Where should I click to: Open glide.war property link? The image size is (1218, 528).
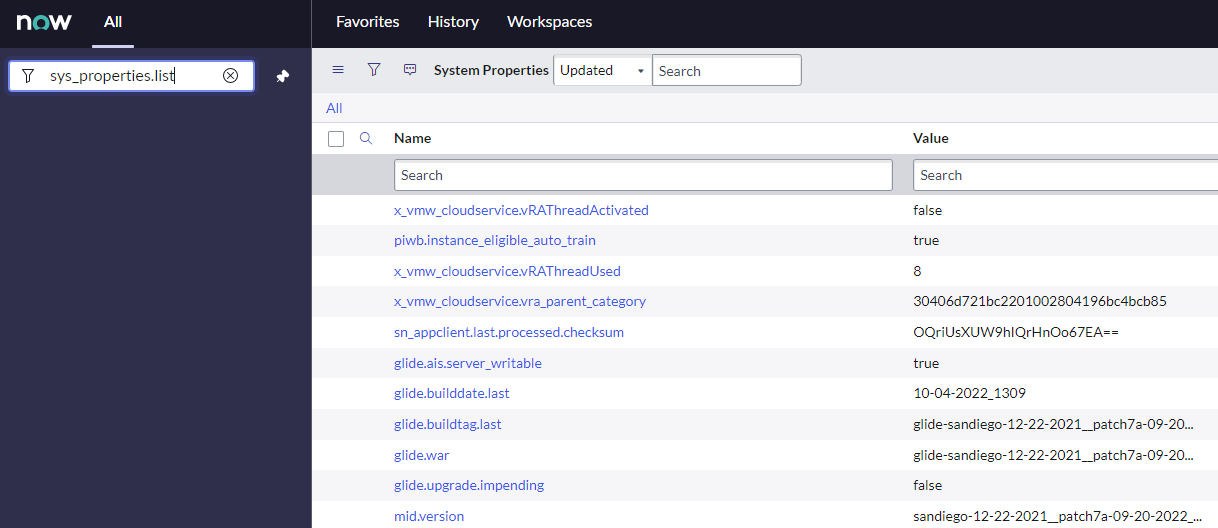click(422, 455)
